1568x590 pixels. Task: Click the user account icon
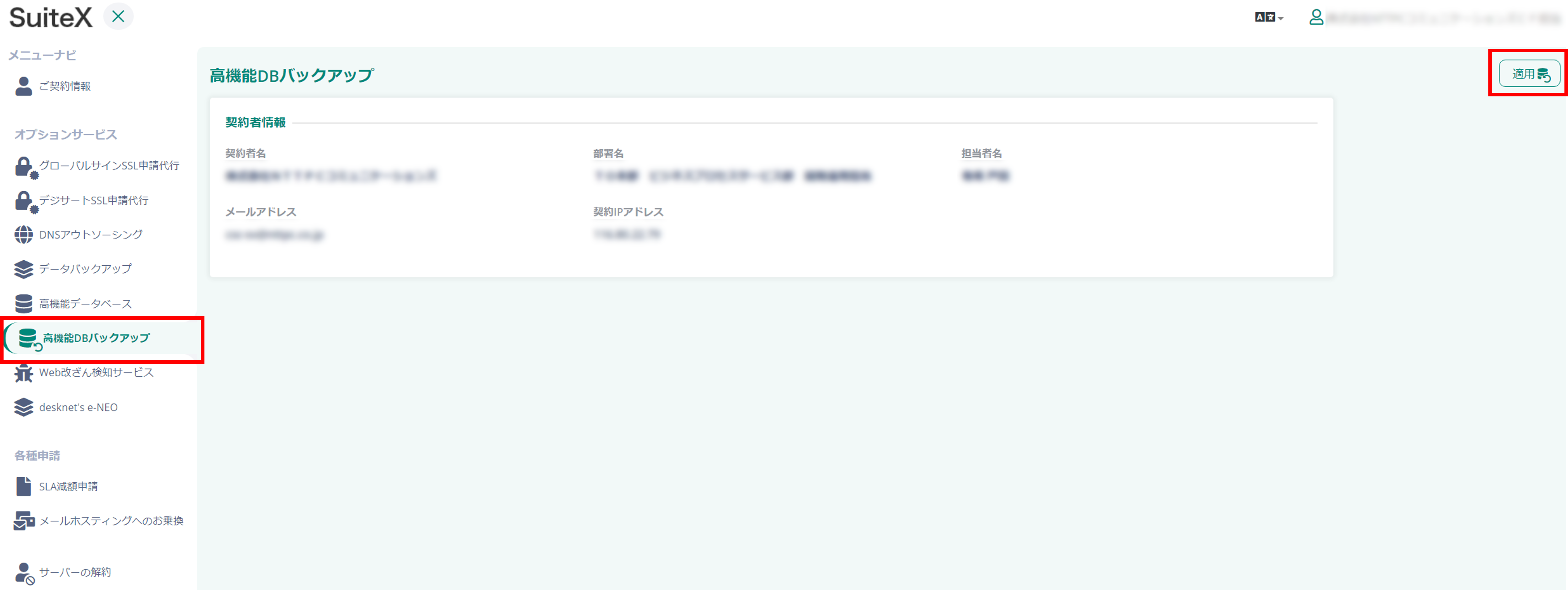click(x=1316, y=17)
